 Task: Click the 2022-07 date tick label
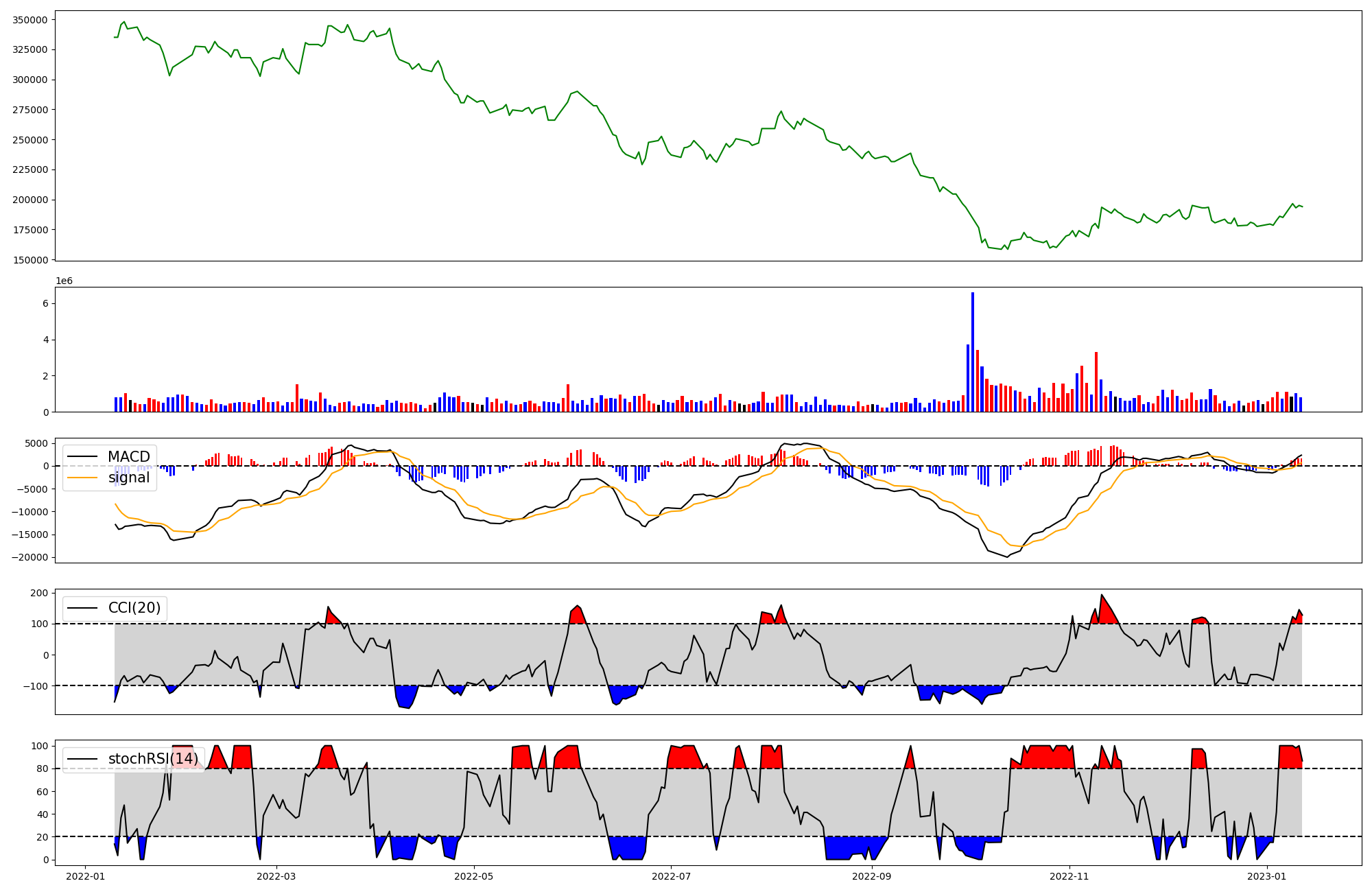pos(671,876)
